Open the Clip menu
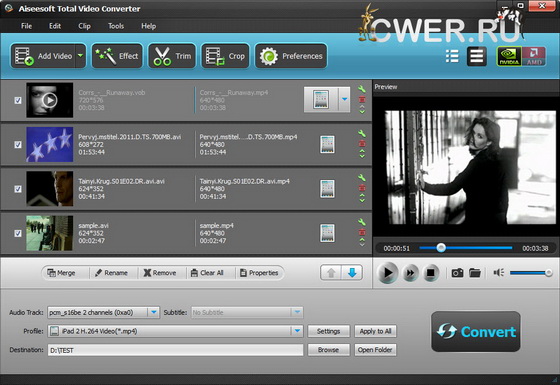The height and width of the screenshot is (385, 560). [x=84, y=26]
